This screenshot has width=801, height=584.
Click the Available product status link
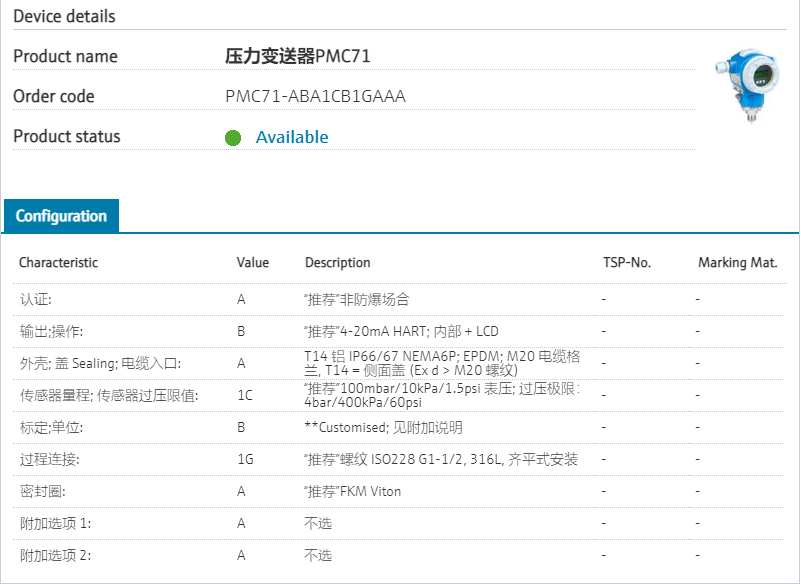(x=292, y=138)
